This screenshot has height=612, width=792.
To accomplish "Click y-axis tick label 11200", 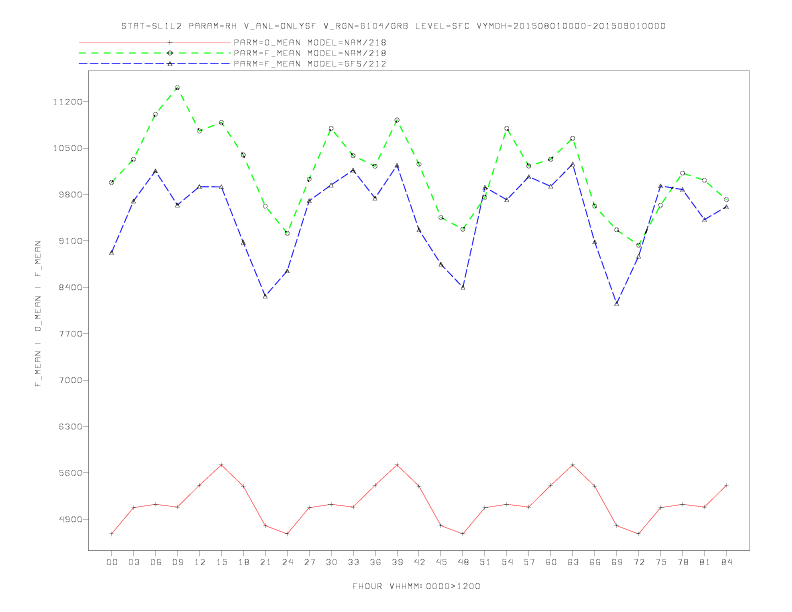I will [68, 102].
